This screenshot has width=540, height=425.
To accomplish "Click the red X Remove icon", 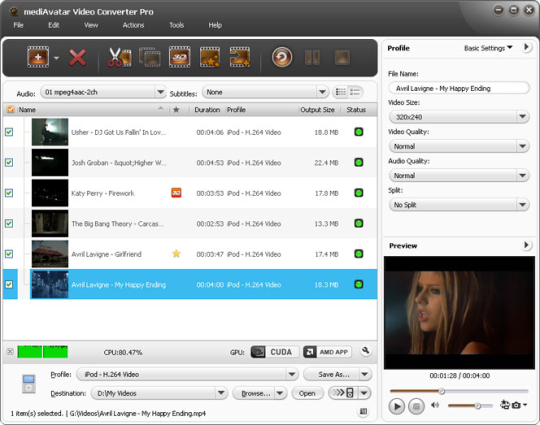I will pos(77,57).
